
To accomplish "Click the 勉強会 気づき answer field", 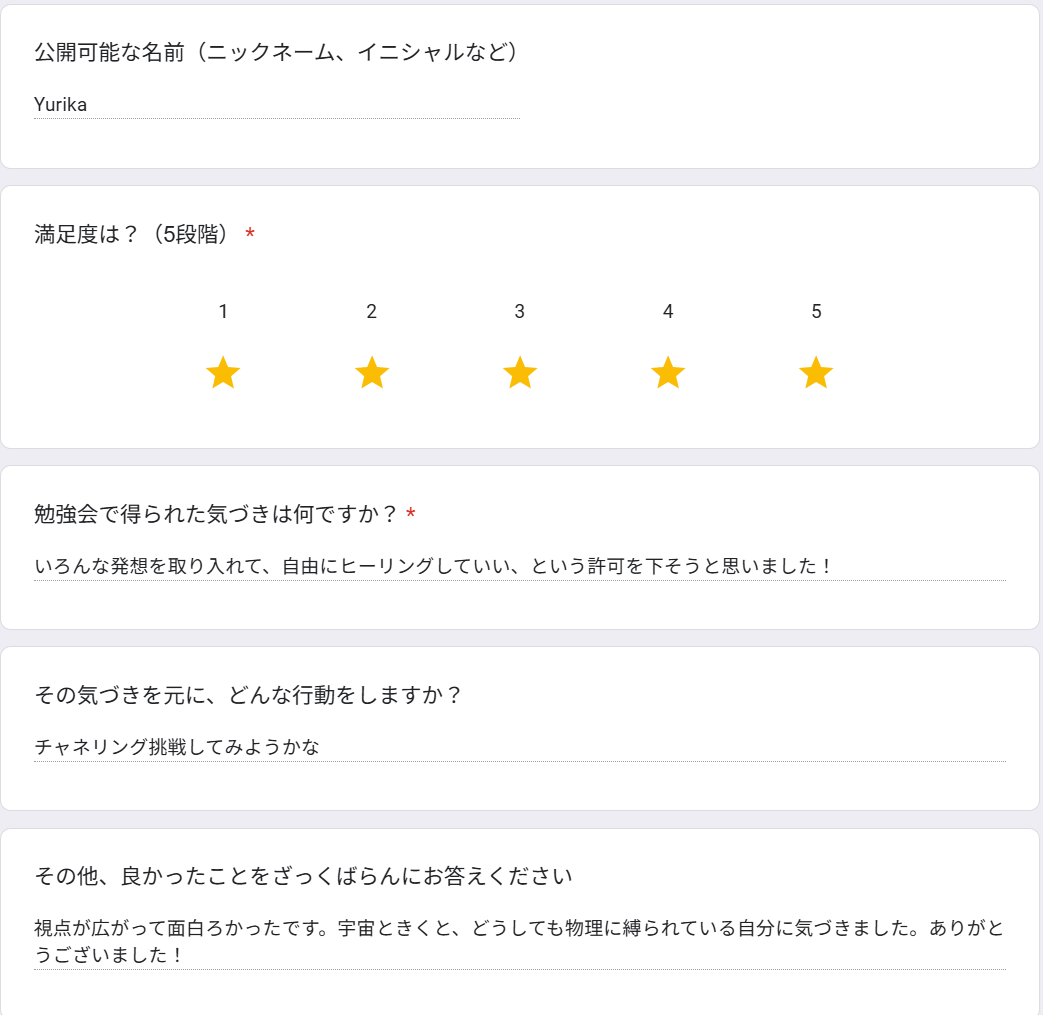I will tap(520, 566).
